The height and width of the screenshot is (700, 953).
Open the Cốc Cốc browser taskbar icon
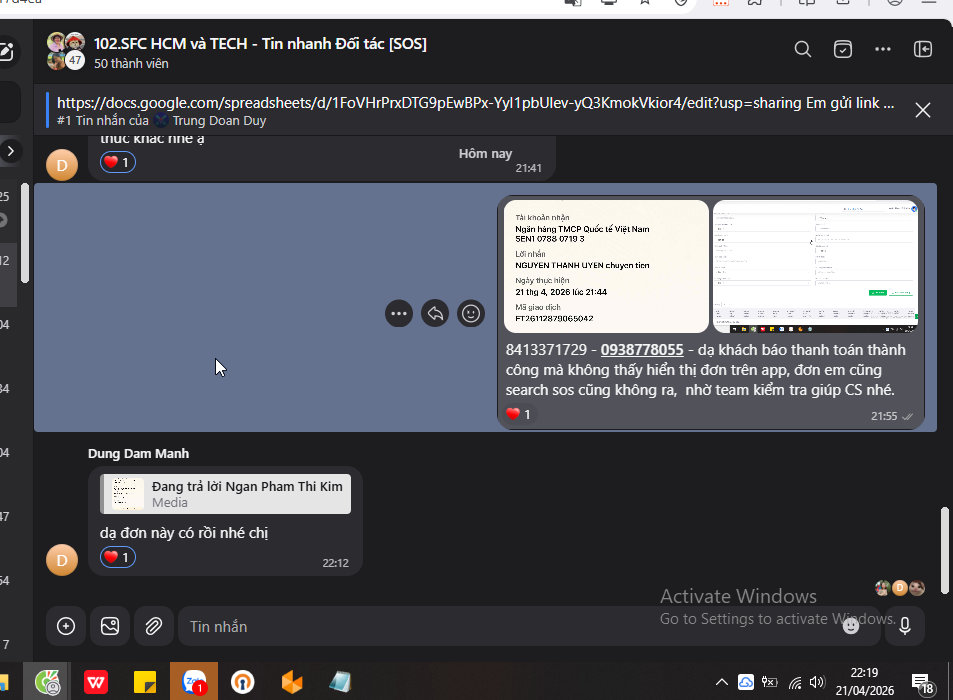coord(47,682)
